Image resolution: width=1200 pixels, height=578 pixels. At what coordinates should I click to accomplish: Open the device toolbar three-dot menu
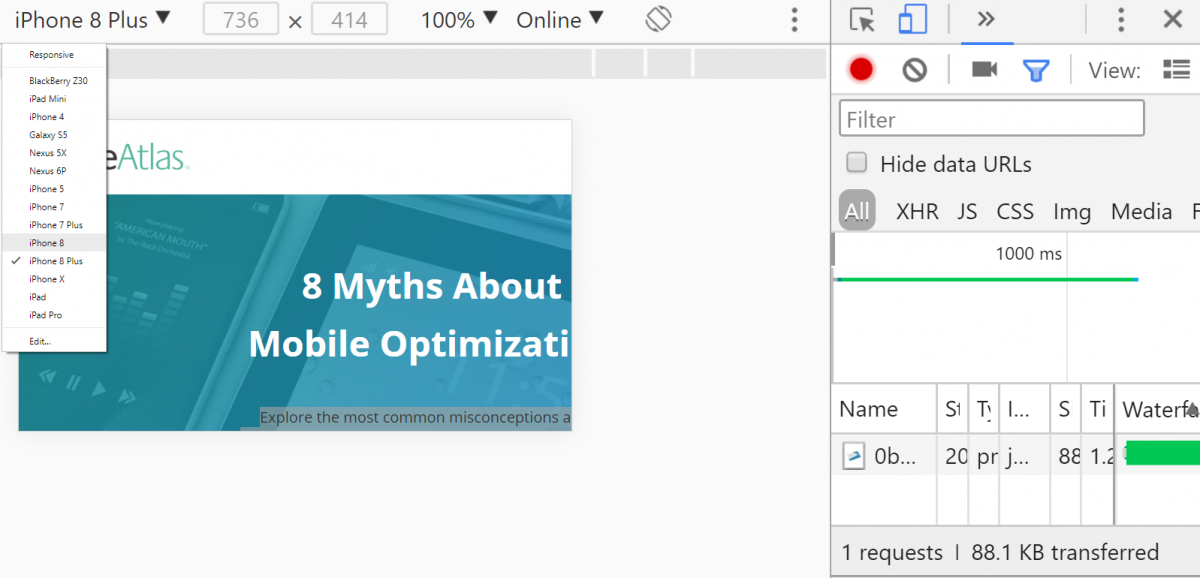pyautogui.click(x=794, y=20)
